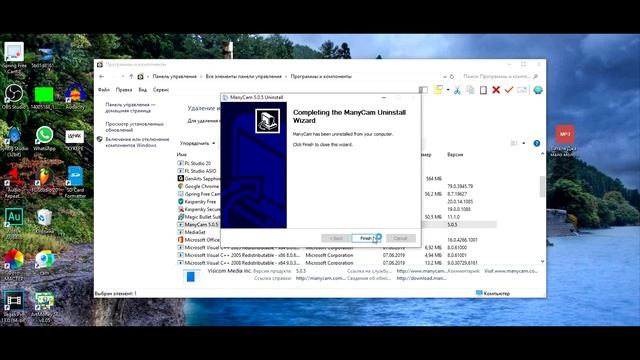Open Включение или отключение компонентов Windows
Viewport: 640px width, 360px height.
click(137, 142)
